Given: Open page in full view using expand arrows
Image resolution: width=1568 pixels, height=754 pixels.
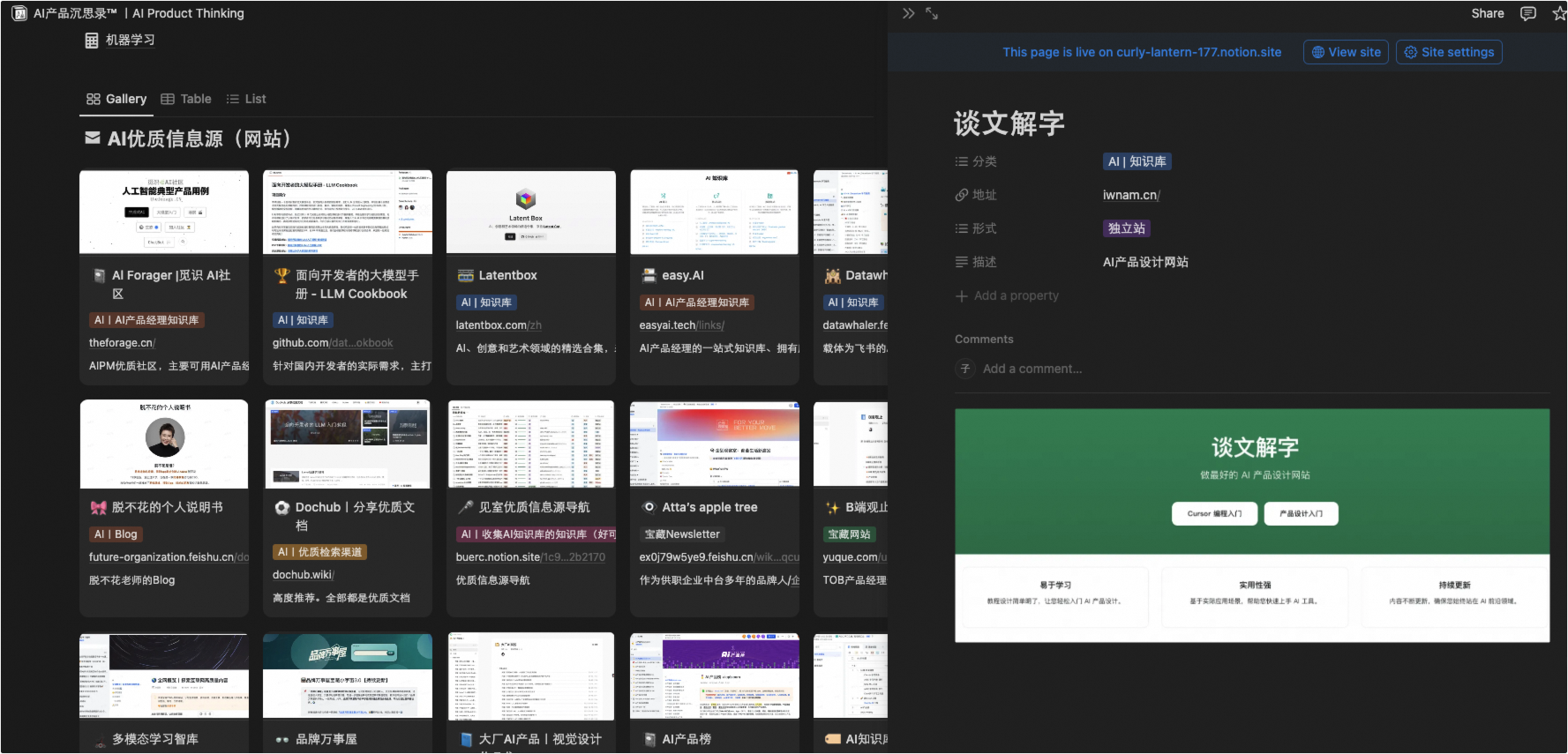Looking at the screenshot, I should tap(932, 13).
